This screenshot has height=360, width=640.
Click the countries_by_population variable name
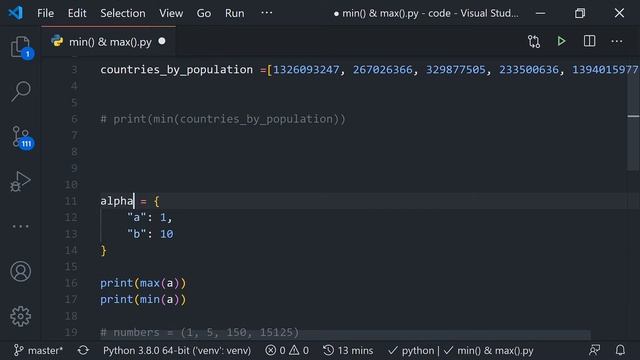click(x=176, y=70)
